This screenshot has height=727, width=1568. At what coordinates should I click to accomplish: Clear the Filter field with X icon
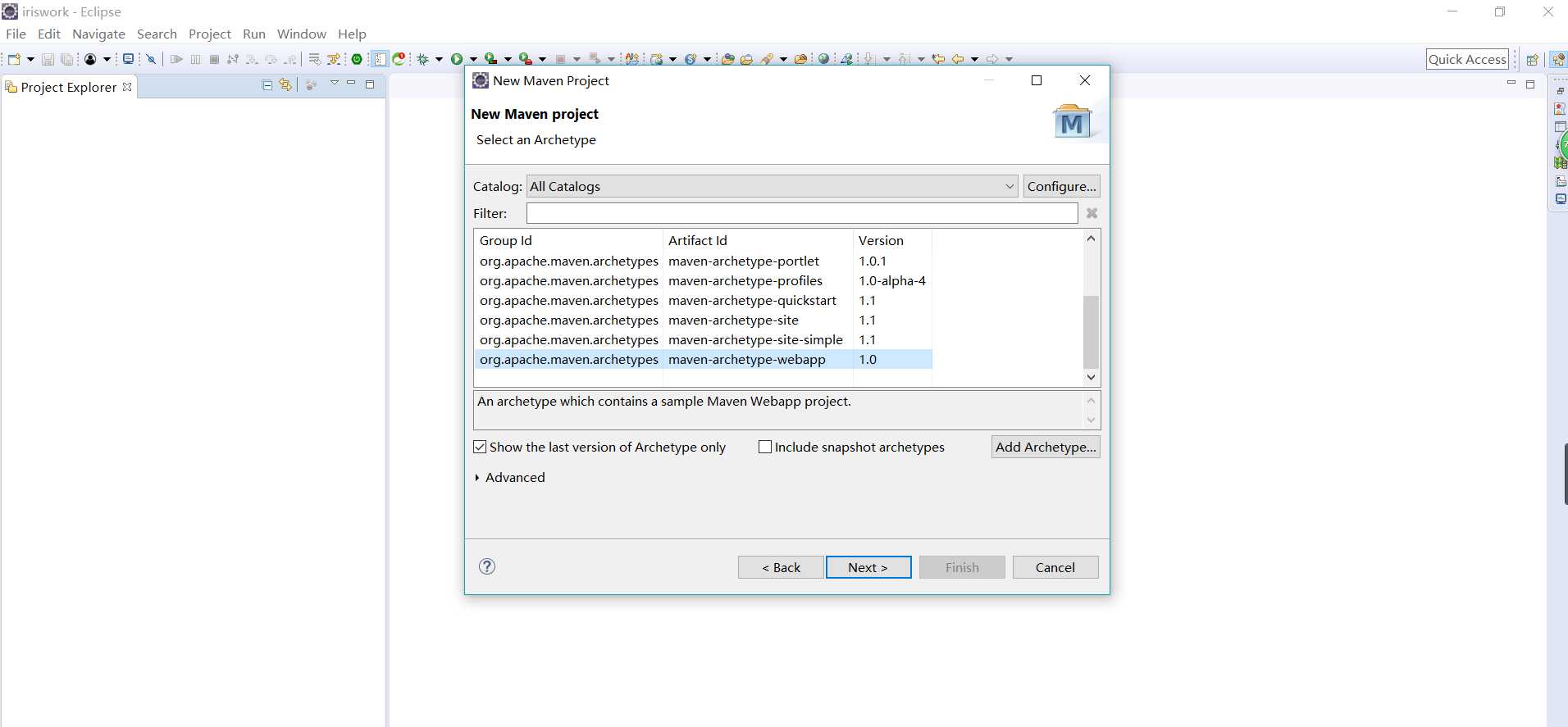pyautogui.click(x=1092, y=213)
